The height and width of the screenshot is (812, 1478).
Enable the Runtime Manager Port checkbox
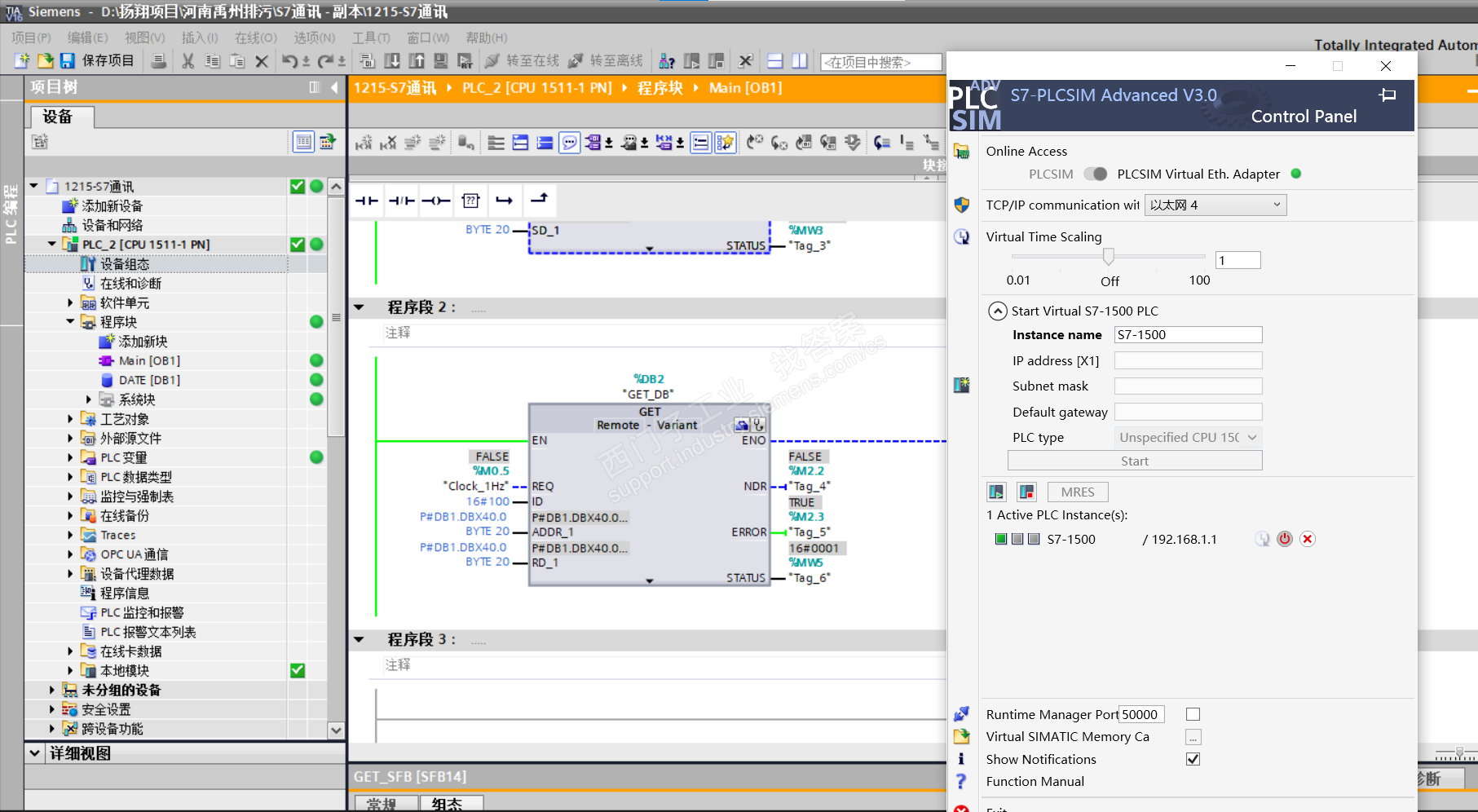[x=1193, y=714]
